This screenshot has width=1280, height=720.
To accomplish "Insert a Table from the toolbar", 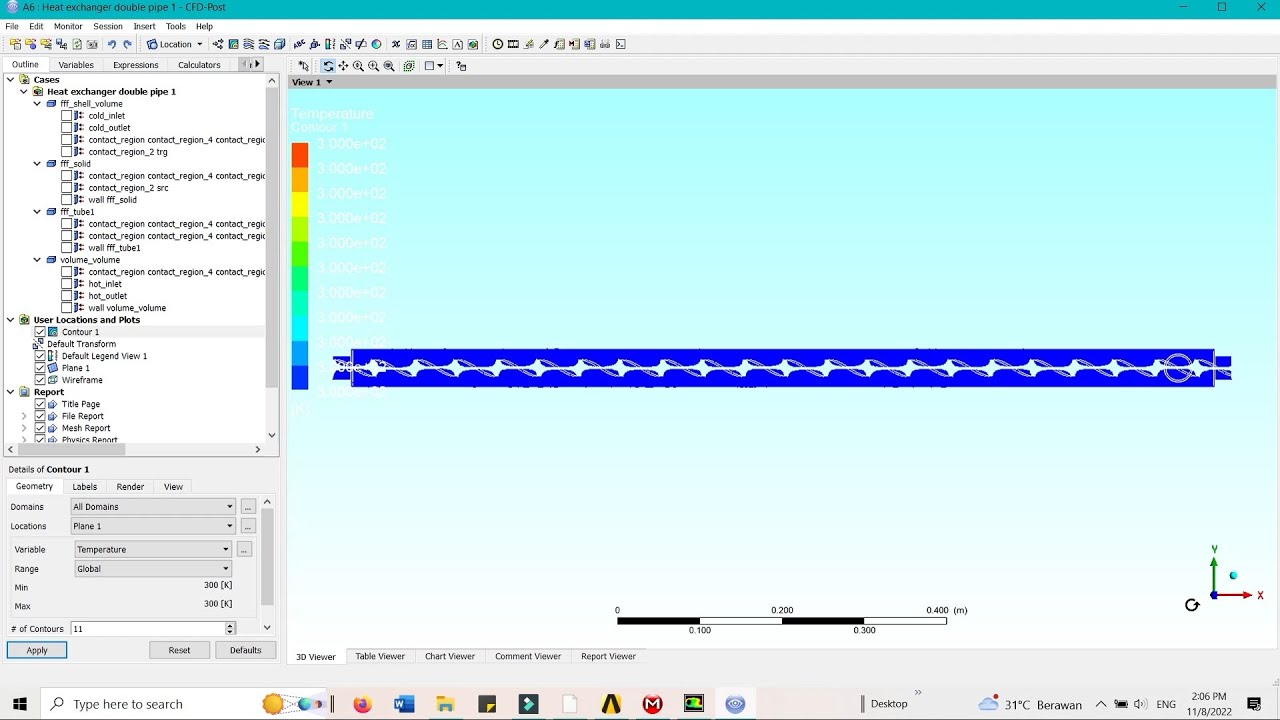I will click(427, 44).
